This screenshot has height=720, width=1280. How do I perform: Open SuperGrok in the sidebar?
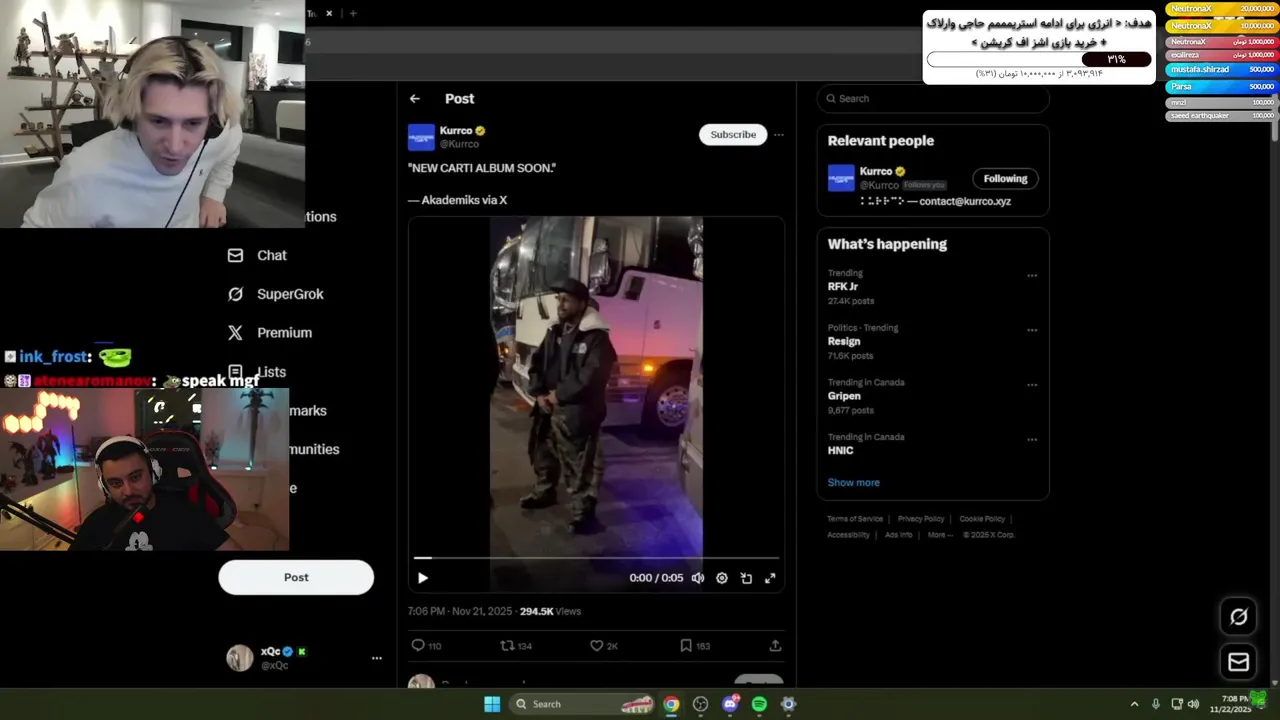pos(290,295)
